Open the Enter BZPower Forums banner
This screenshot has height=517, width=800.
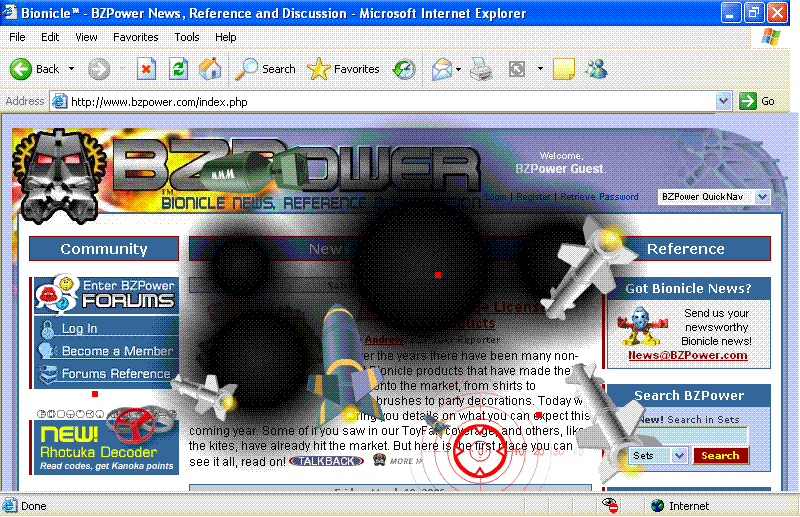click(x=106, y=294)
